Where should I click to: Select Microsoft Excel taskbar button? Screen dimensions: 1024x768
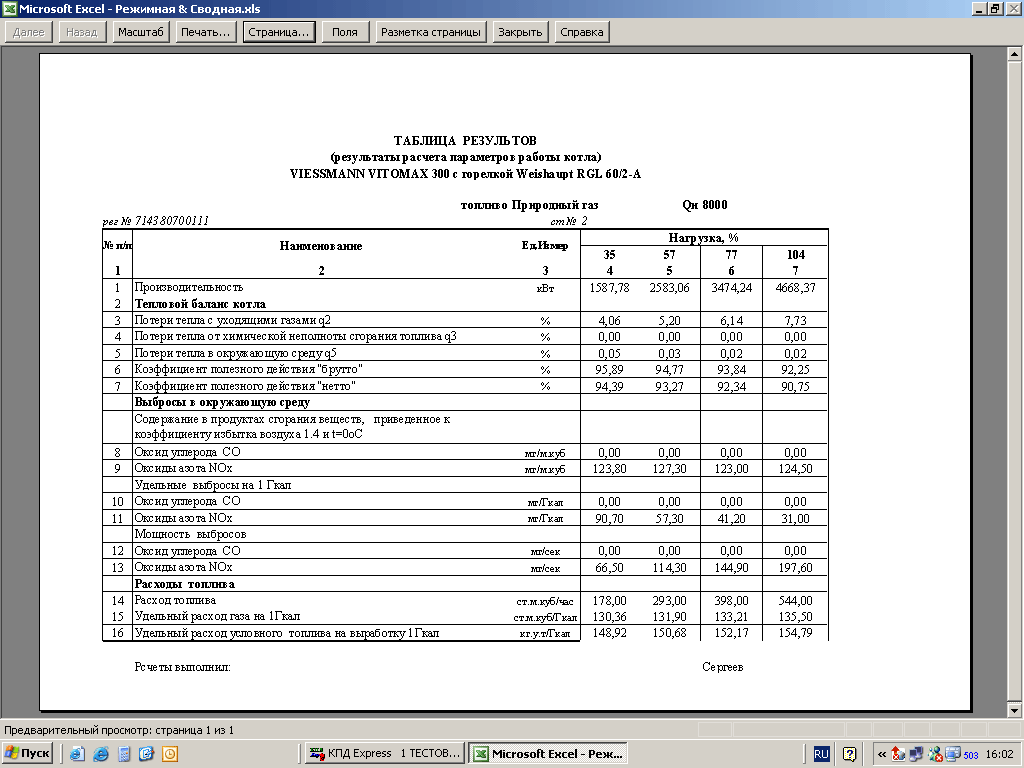pyautogui.click(x=548, y=754)
